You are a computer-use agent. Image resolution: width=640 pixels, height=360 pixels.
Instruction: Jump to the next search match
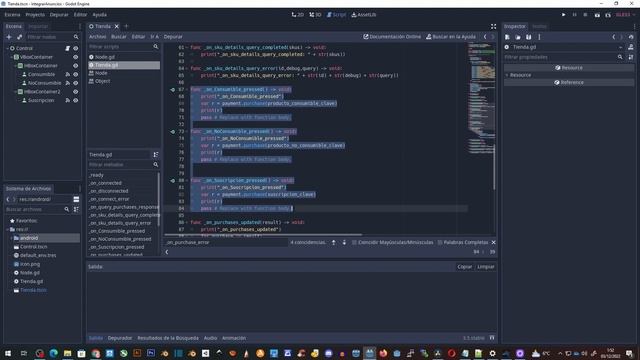[x=344, y=242]
